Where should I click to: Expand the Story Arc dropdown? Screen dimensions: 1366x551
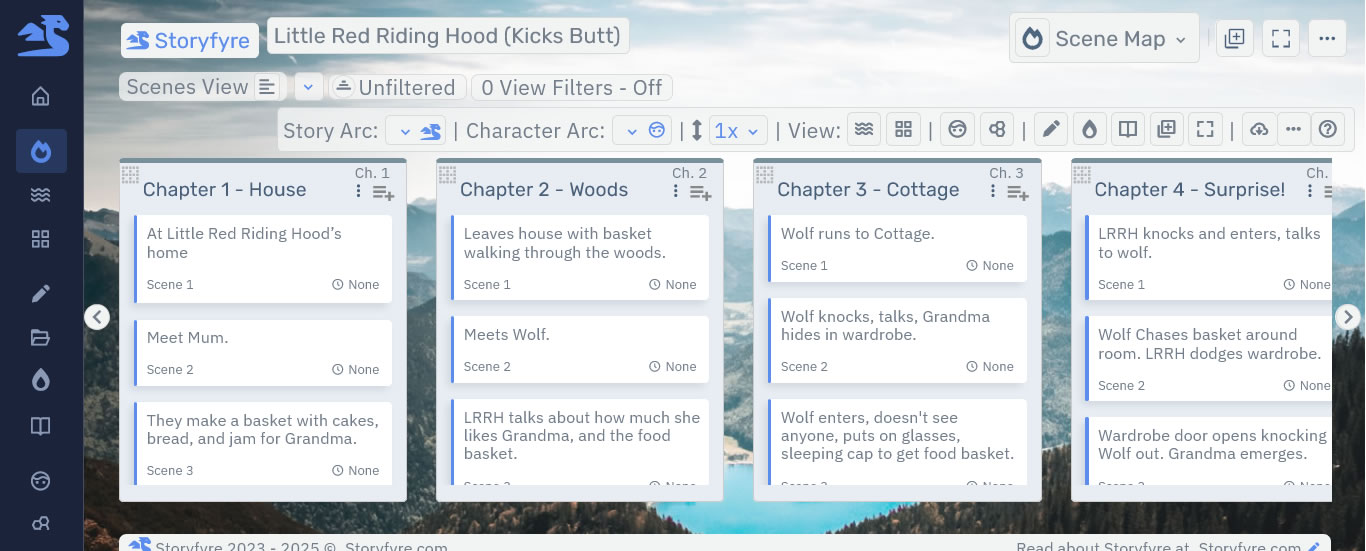tap(416, 131)
